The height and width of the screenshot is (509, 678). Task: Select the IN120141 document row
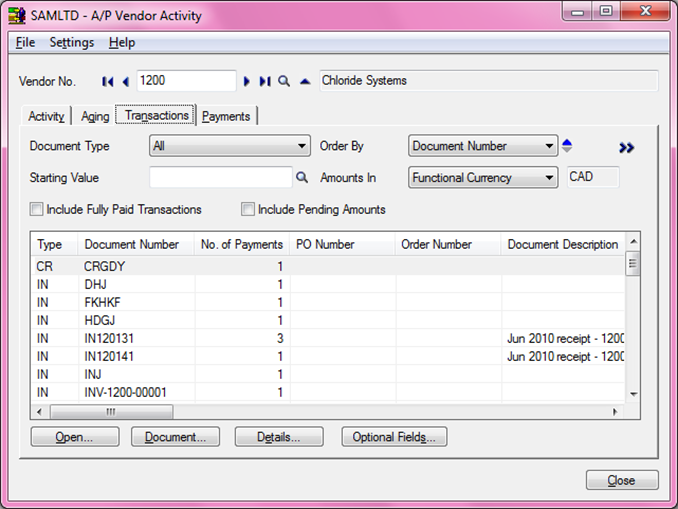[328, 356]
